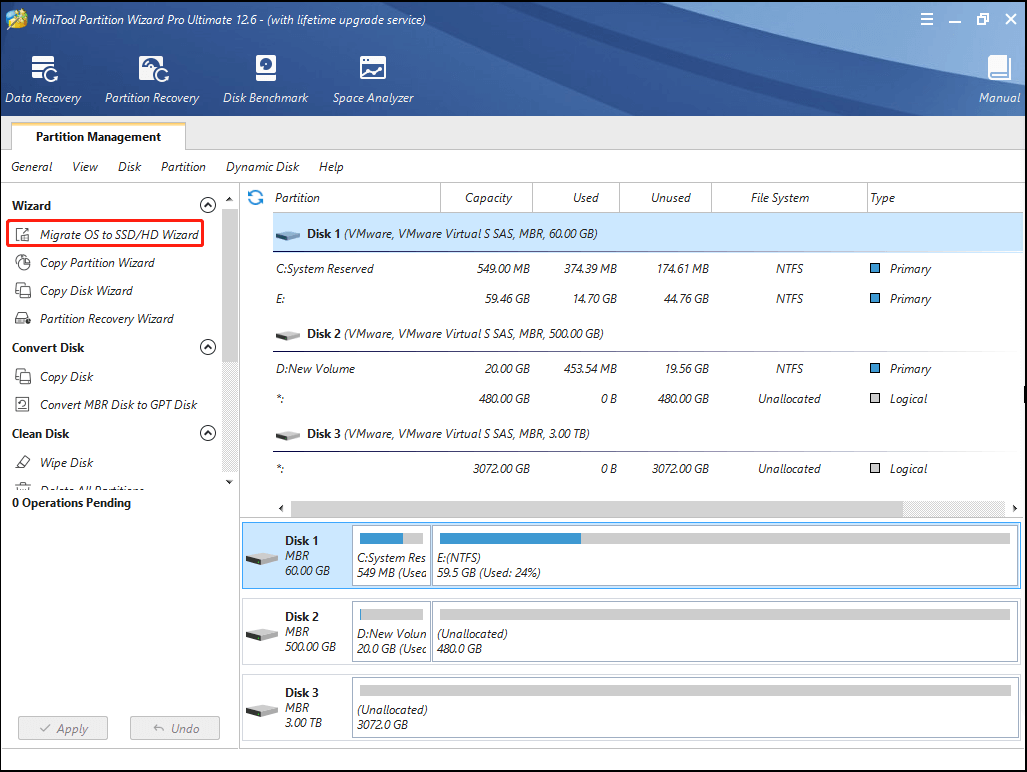Open the General menu
The height and width of the screenshot is (772, 1027).
click(x=32, y=167)
